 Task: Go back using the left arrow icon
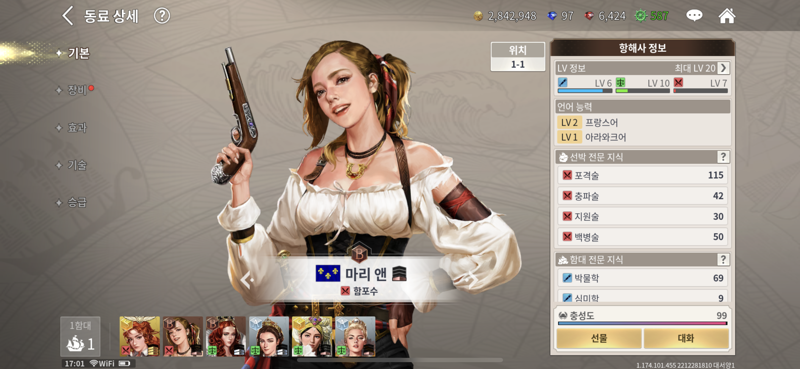click(67, 16)
